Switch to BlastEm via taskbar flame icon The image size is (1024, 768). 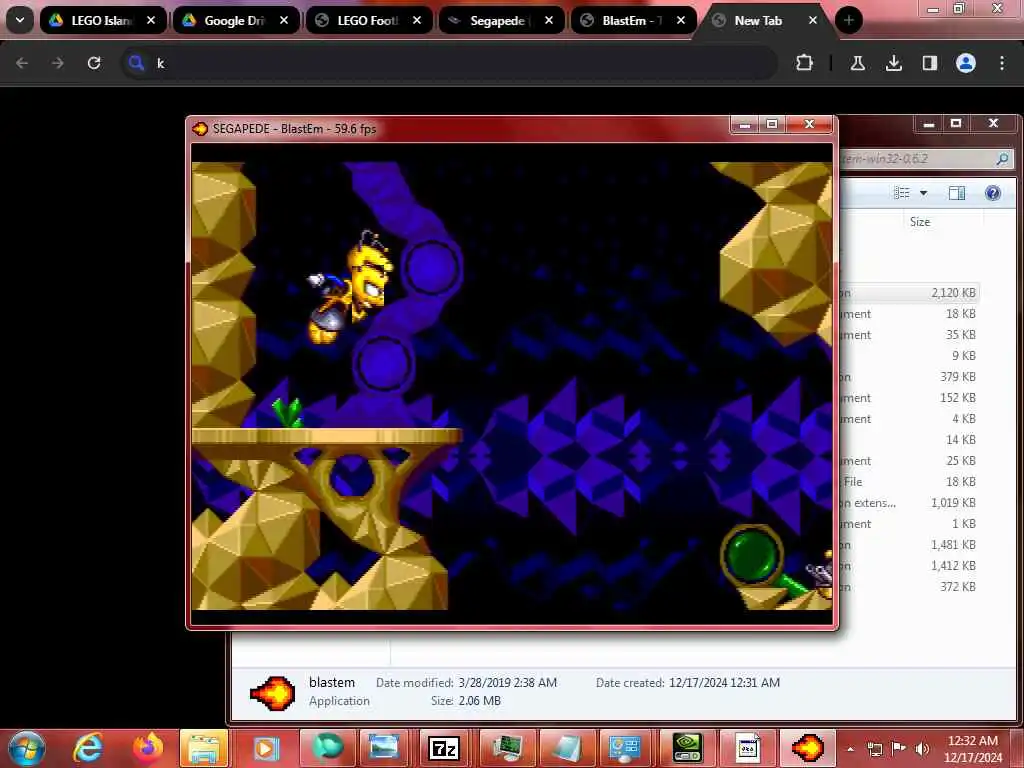(808, 748)
